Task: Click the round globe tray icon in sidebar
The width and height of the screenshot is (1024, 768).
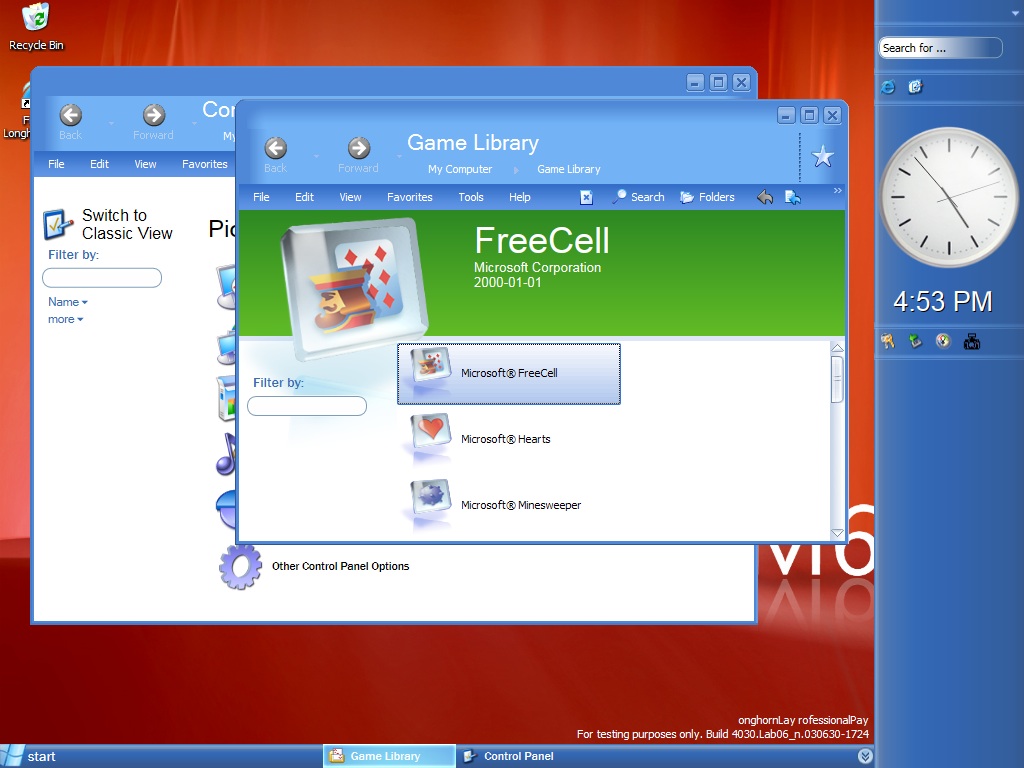Action: click(x=943, y=341)
